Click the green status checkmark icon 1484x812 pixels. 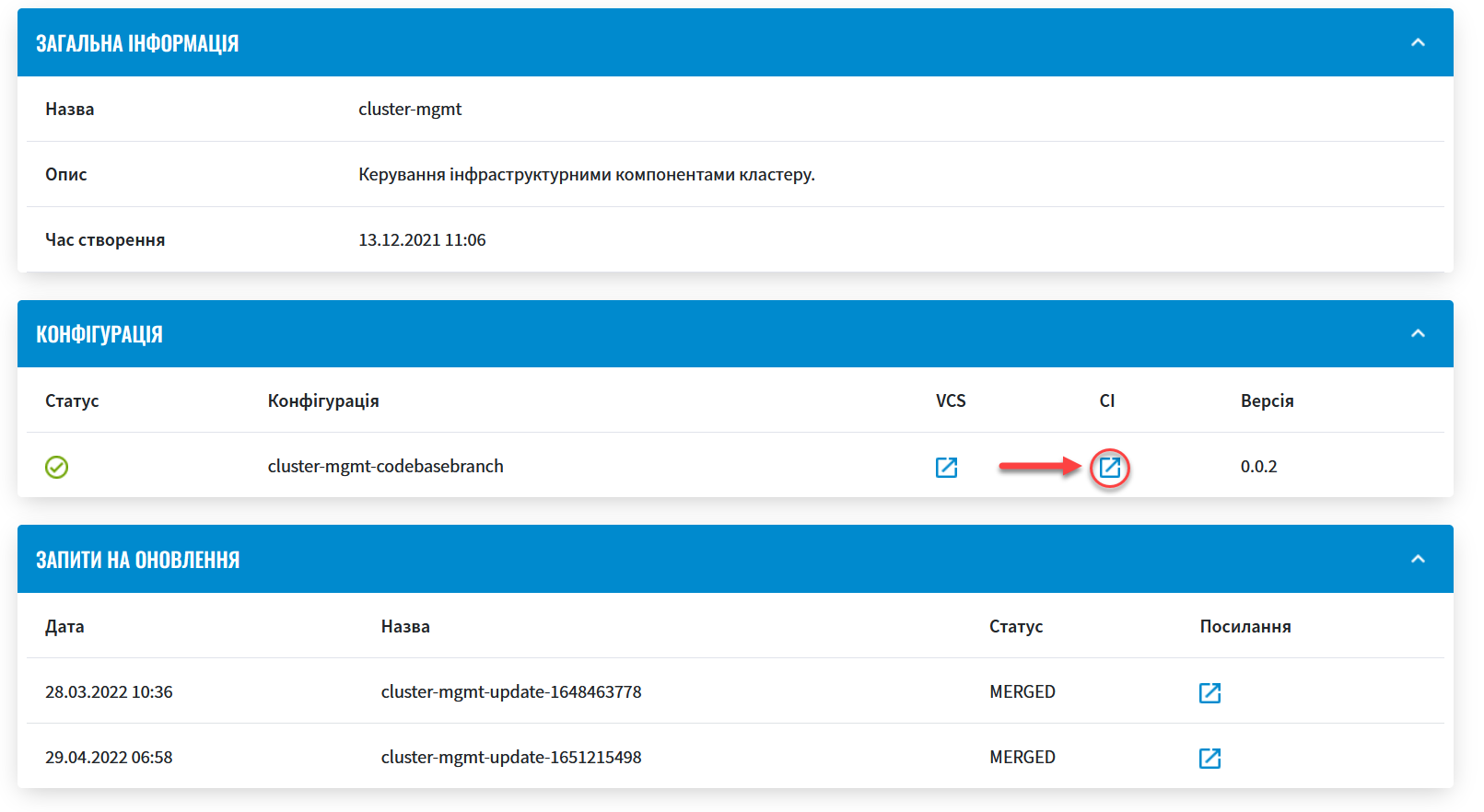coord(57,467)
